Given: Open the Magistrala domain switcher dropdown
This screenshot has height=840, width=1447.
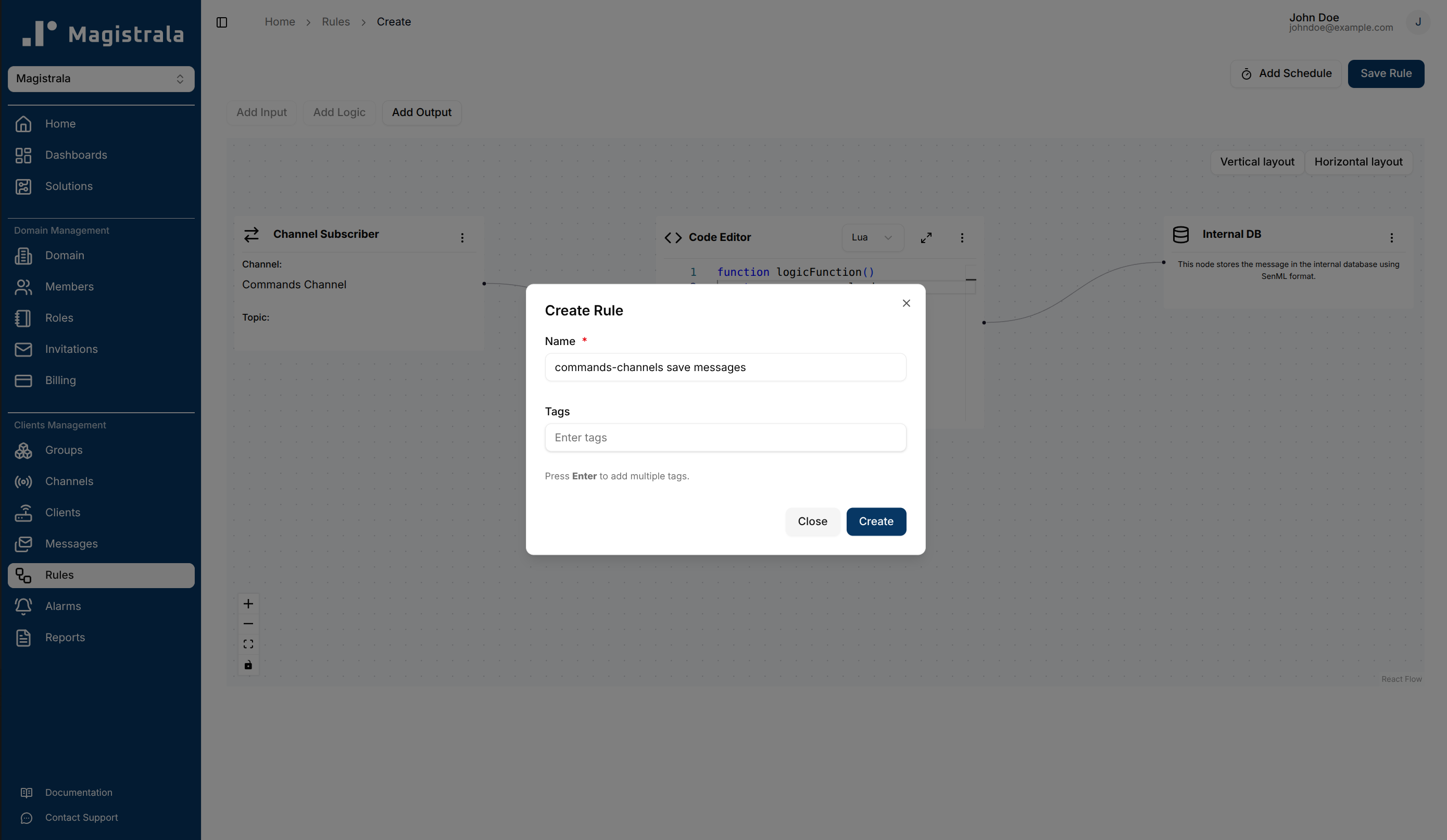Looking at the screenshot, I should (x=101, y=79).
